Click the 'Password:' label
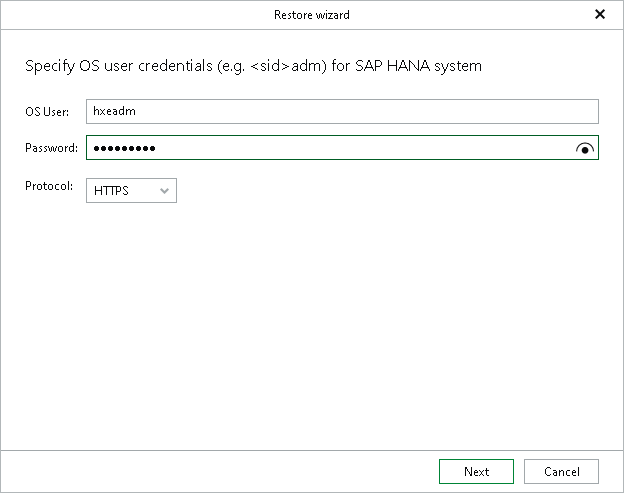This screenshot has height=493, width=624. [51, 149]
